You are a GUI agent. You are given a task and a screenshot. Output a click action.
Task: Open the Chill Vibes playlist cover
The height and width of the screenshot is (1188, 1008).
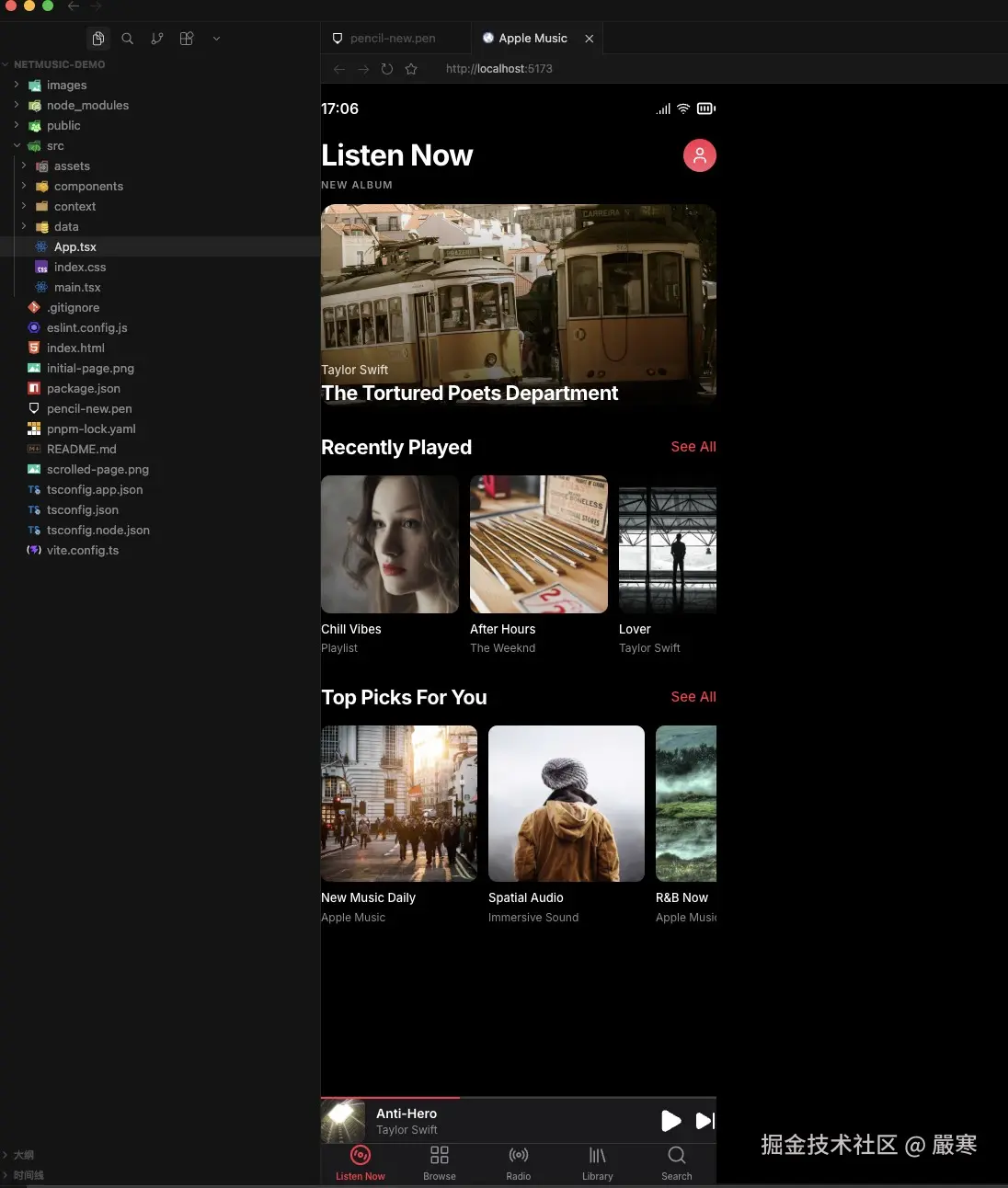click(390, 544)
